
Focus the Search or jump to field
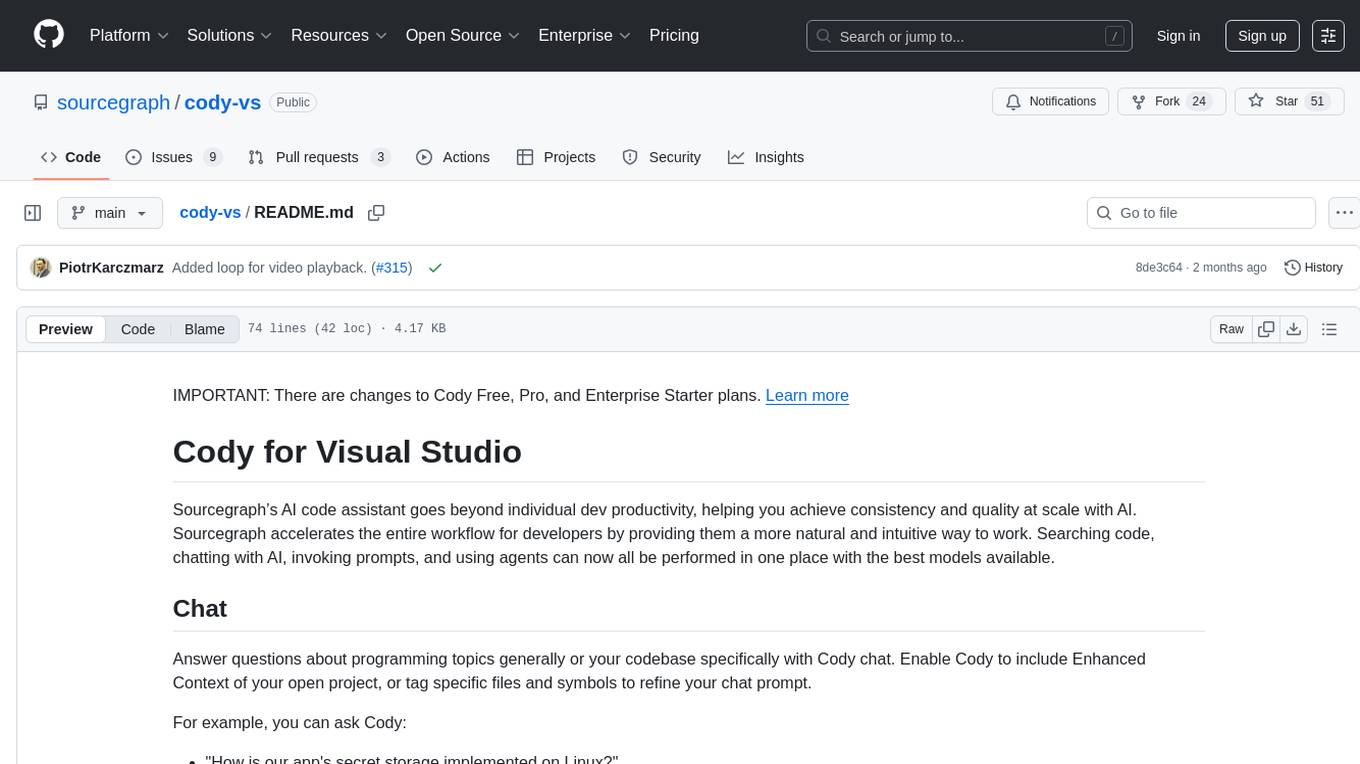[969, 36]
